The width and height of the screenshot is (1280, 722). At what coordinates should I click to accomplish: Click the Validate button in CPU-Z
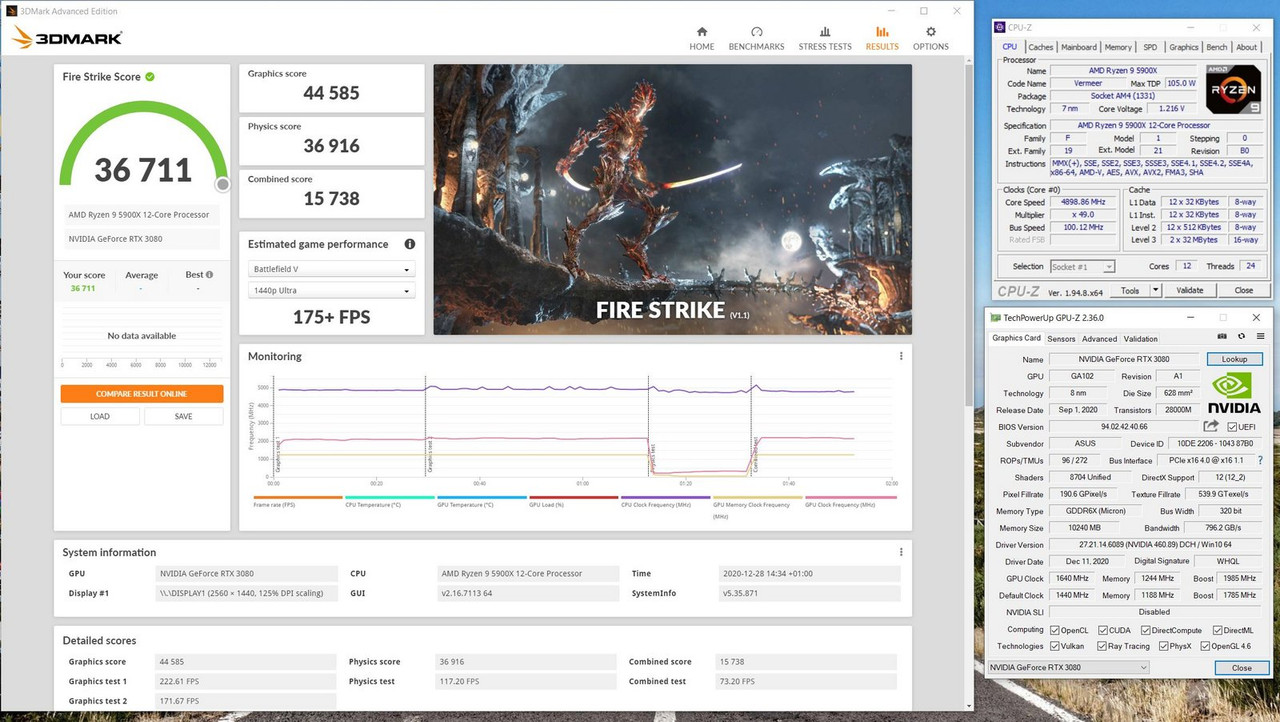pos(1190,290)
